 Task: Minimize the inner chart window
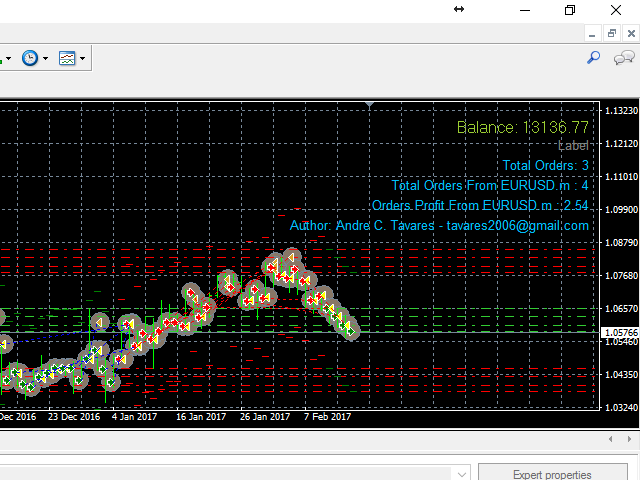(593, 33)
